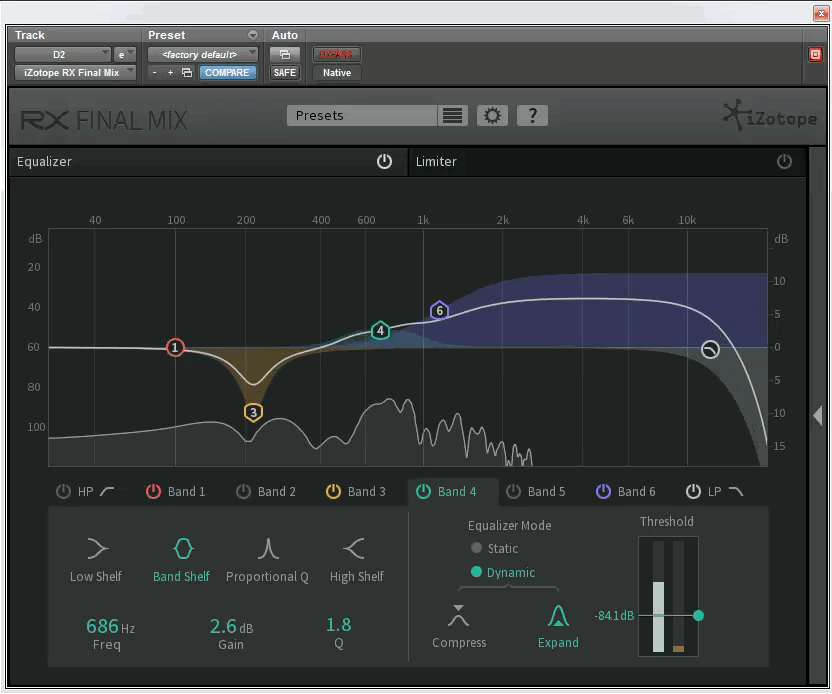Click the red BYPASS button
832x694 pixels.
point(336,54)
